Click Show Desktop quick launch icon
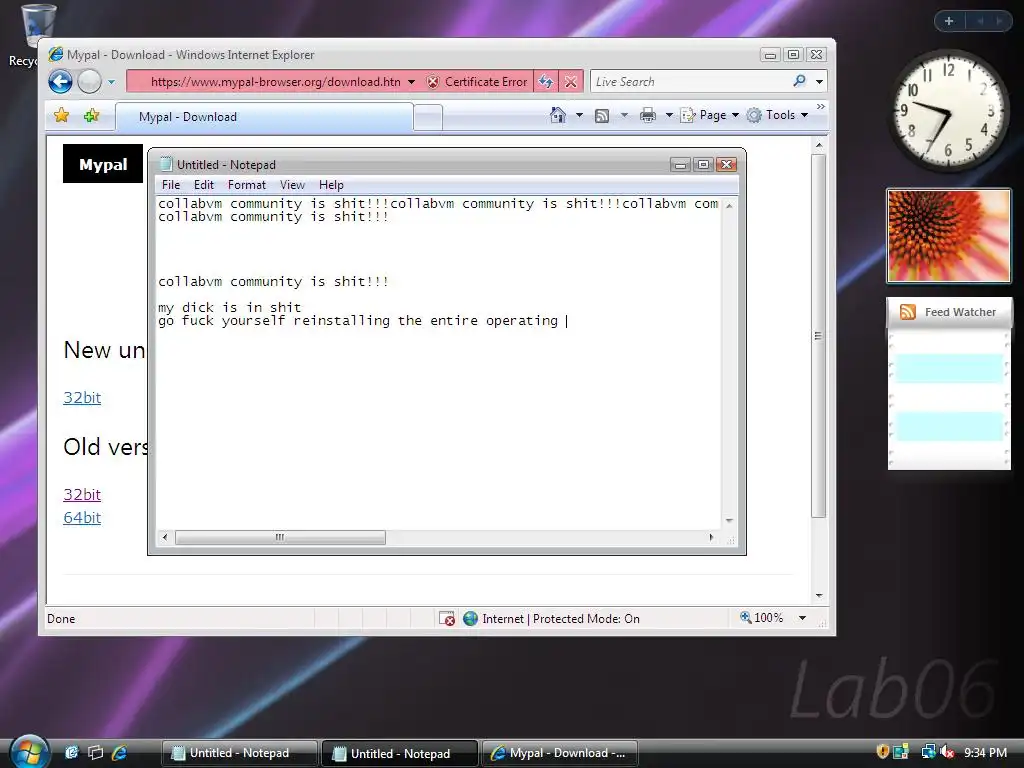Image resolution: width=1024 pixels, height=768 pixels. coord(72,753)
